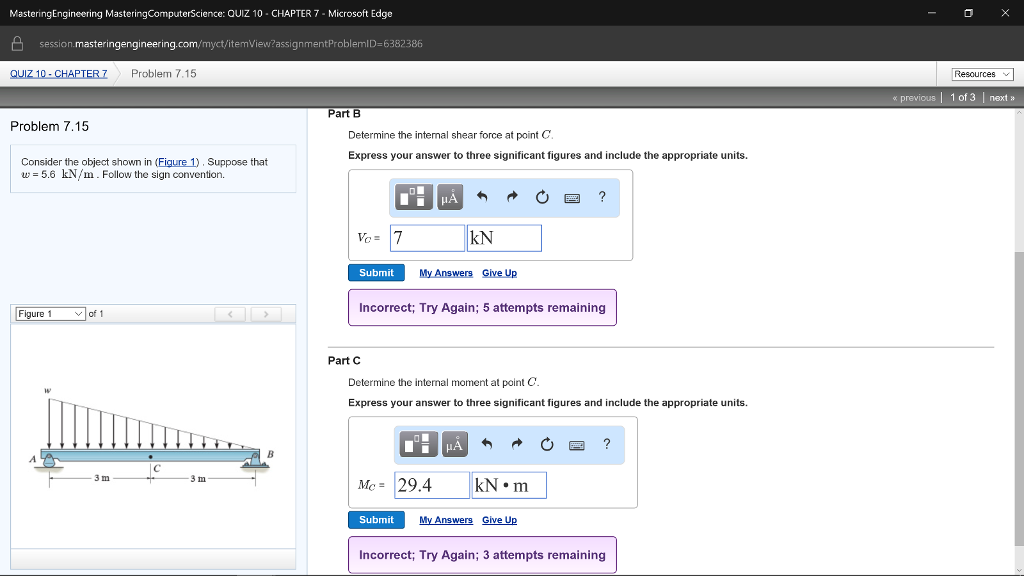Image resolution: width=1024 pixels, height=576 pixels.
Task: Open the help question mark in Part C
Action: [x=606, y=445]
